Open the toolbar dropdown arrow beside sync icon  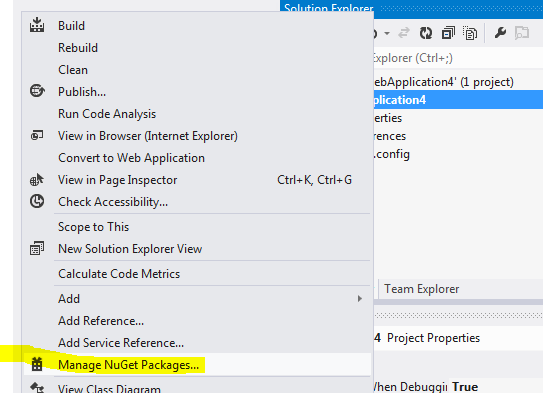coord(387,34)
